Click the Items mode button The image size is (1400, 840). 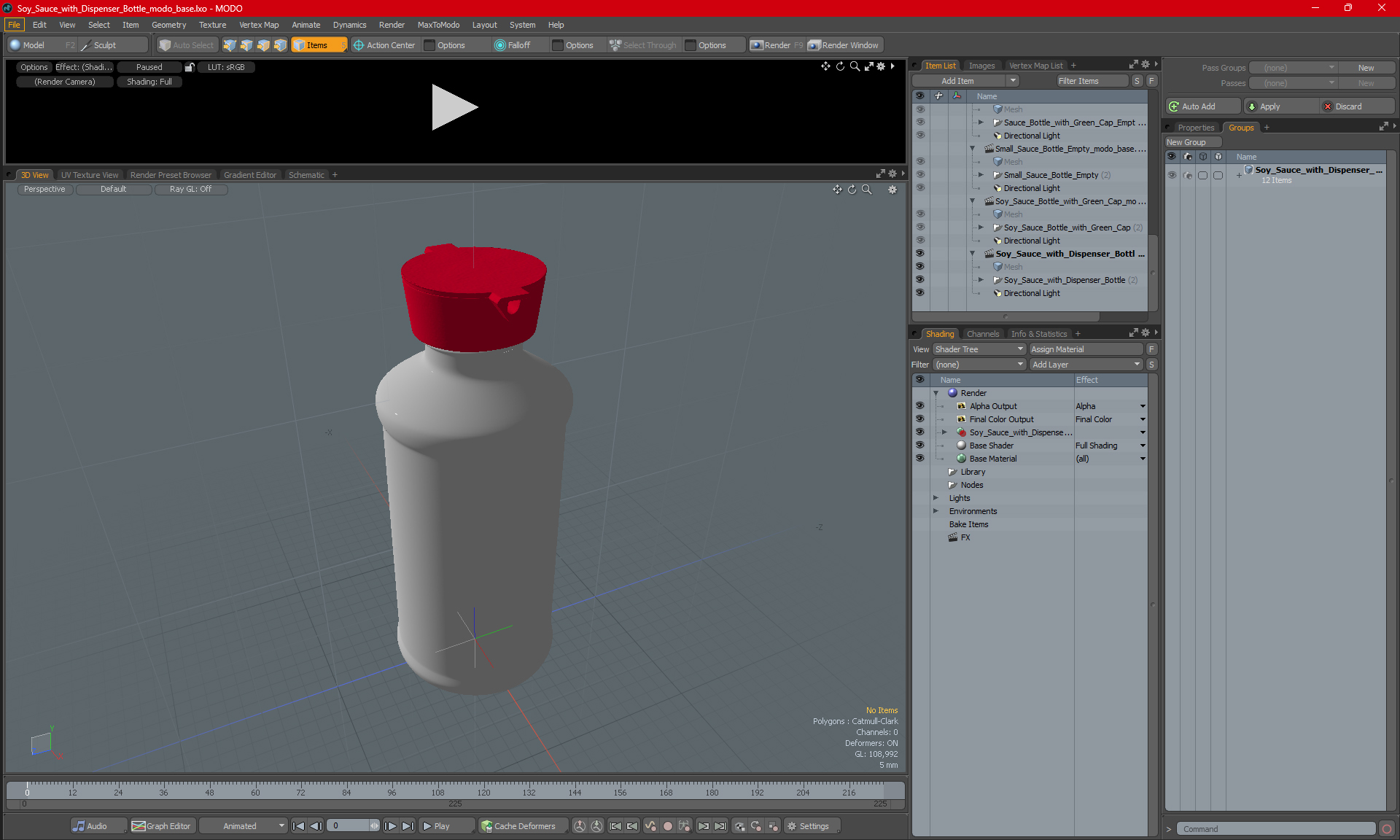[x=319, y=45]
